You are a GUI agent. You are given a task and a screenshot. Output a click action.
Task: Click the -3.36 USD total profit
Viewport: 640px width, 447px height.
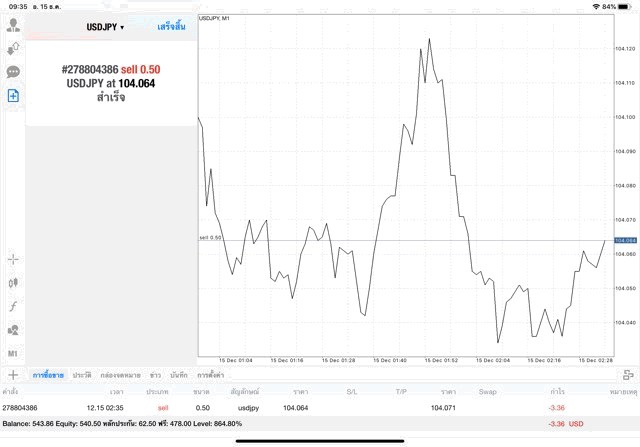tap(566, 424)
